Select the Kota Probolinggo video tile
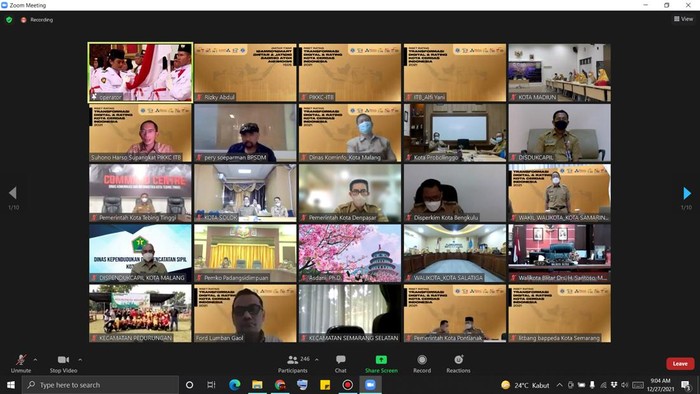The width and height of the screenshot is (700, 394). click(x=455, y=133)
